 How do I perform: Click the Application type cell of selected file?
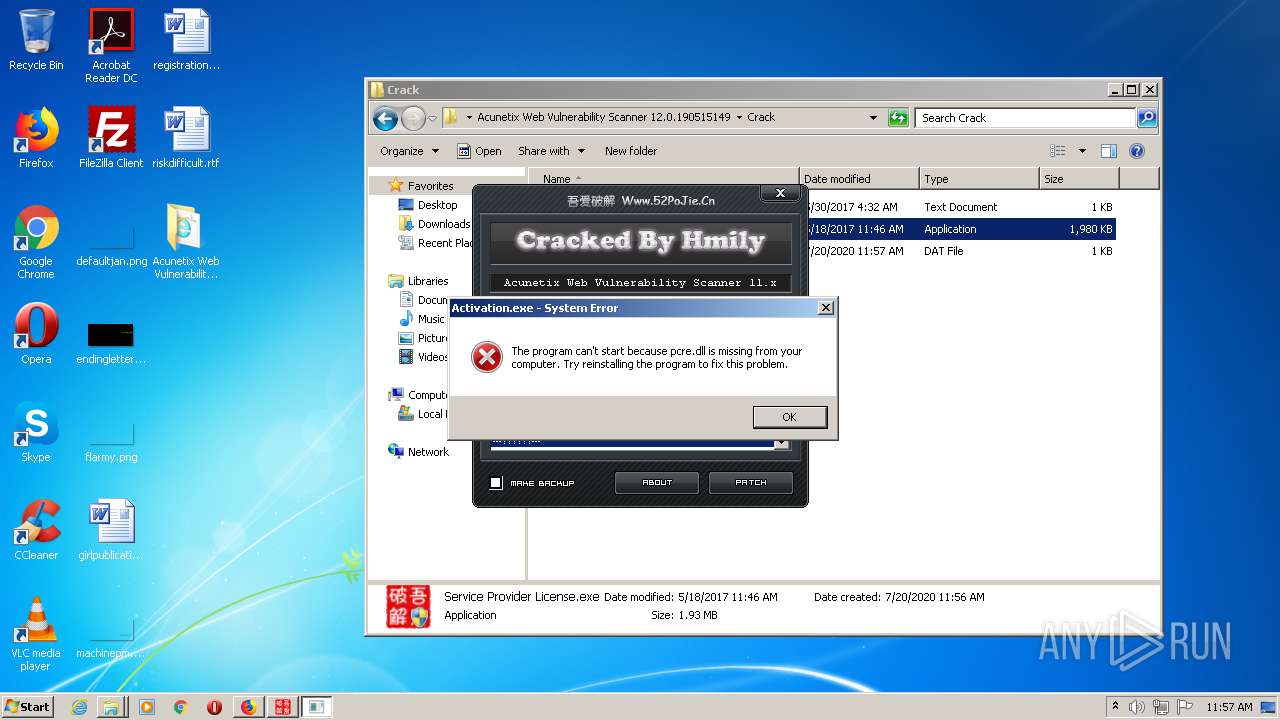coord(950,229)
